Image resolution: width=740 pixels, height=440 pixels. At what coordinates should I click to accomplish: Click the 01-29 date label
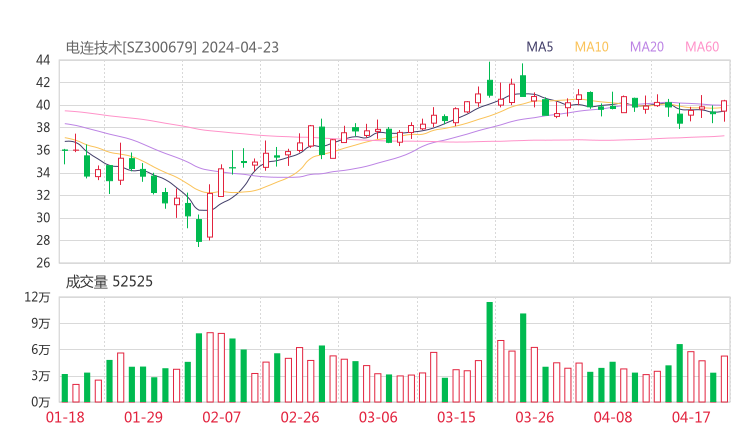point(143,417)
